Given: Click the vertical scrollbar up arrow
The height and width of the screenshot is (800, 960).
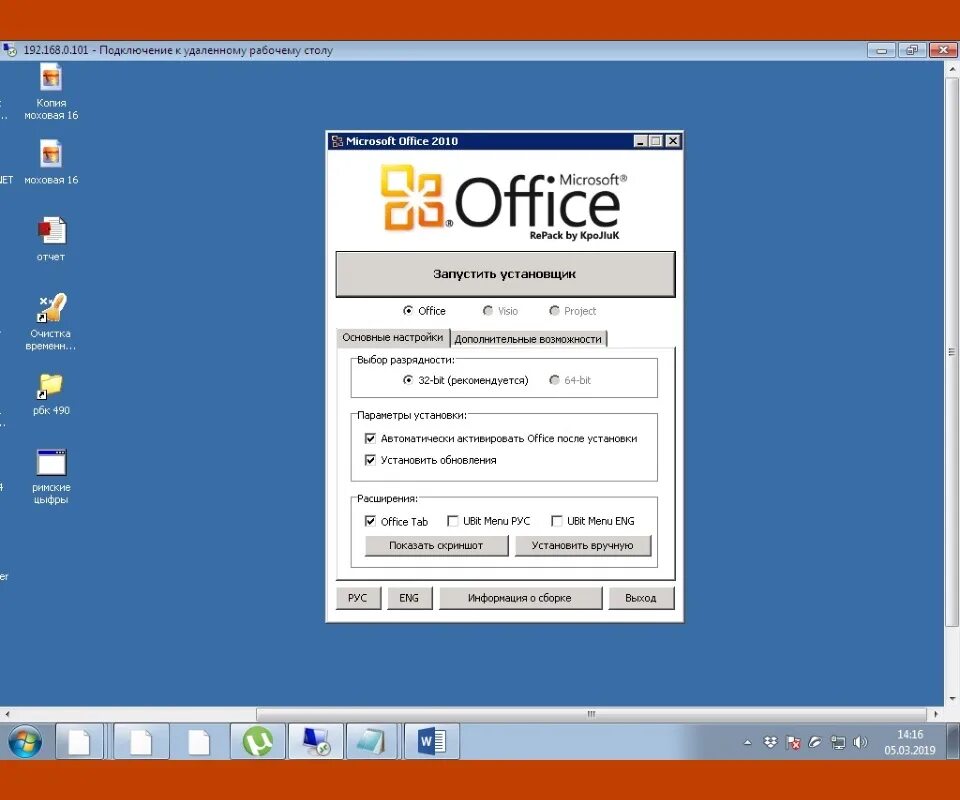Looking at the screenshot, I should click(x=952, y=70).
